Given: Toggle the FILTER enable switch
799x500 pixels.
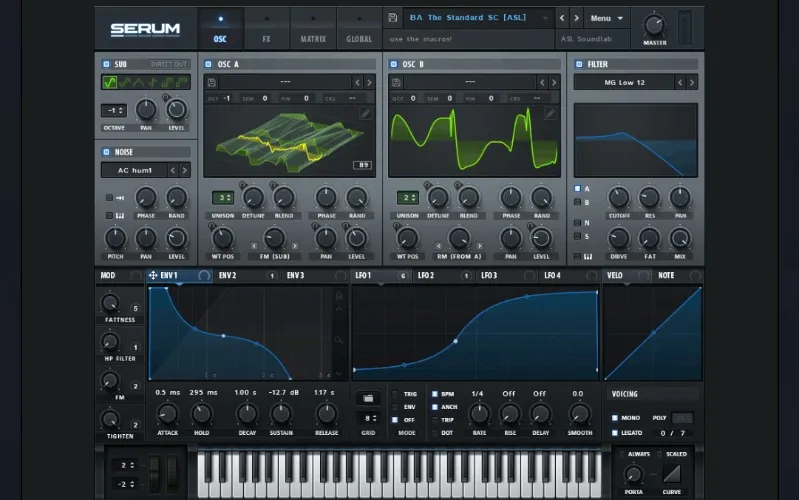Looking at the screenshot, I should (579, 64).
